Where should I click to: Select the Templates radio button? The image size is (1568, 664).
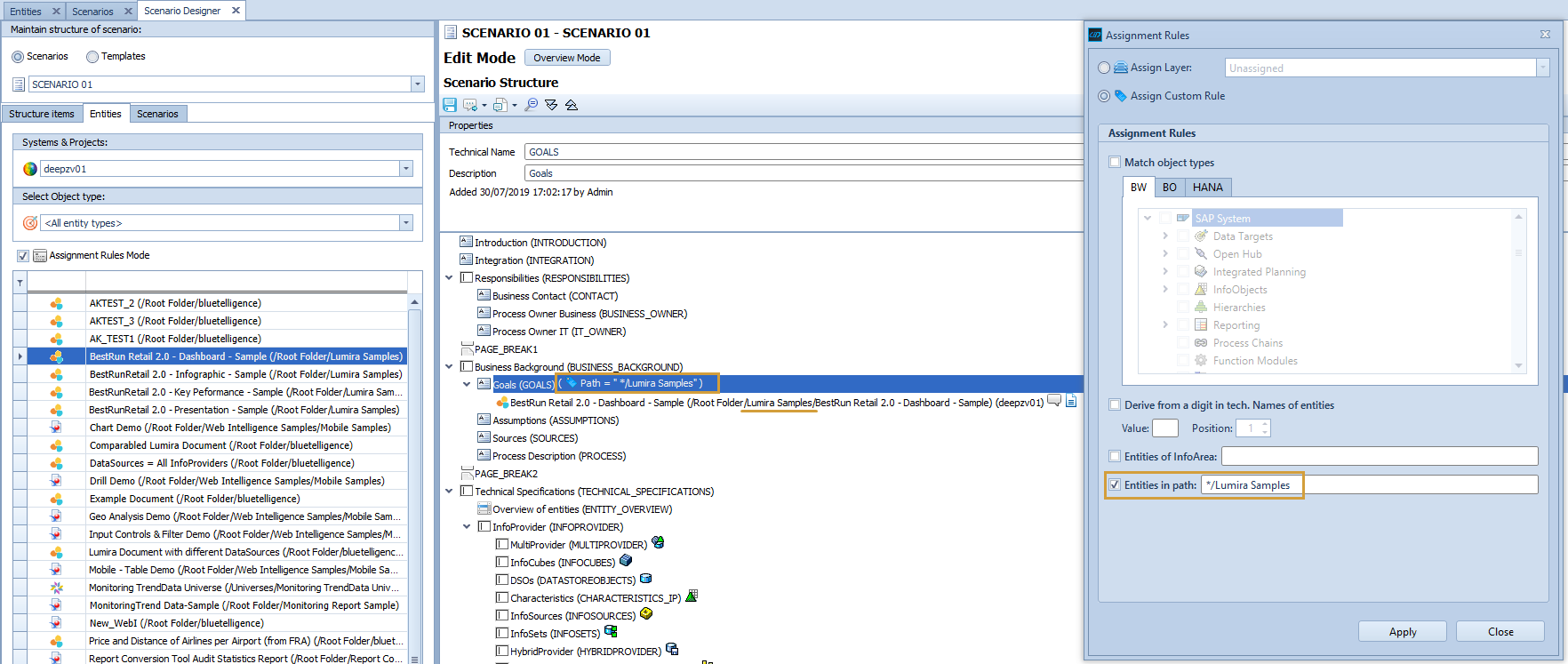coord(92,56)
